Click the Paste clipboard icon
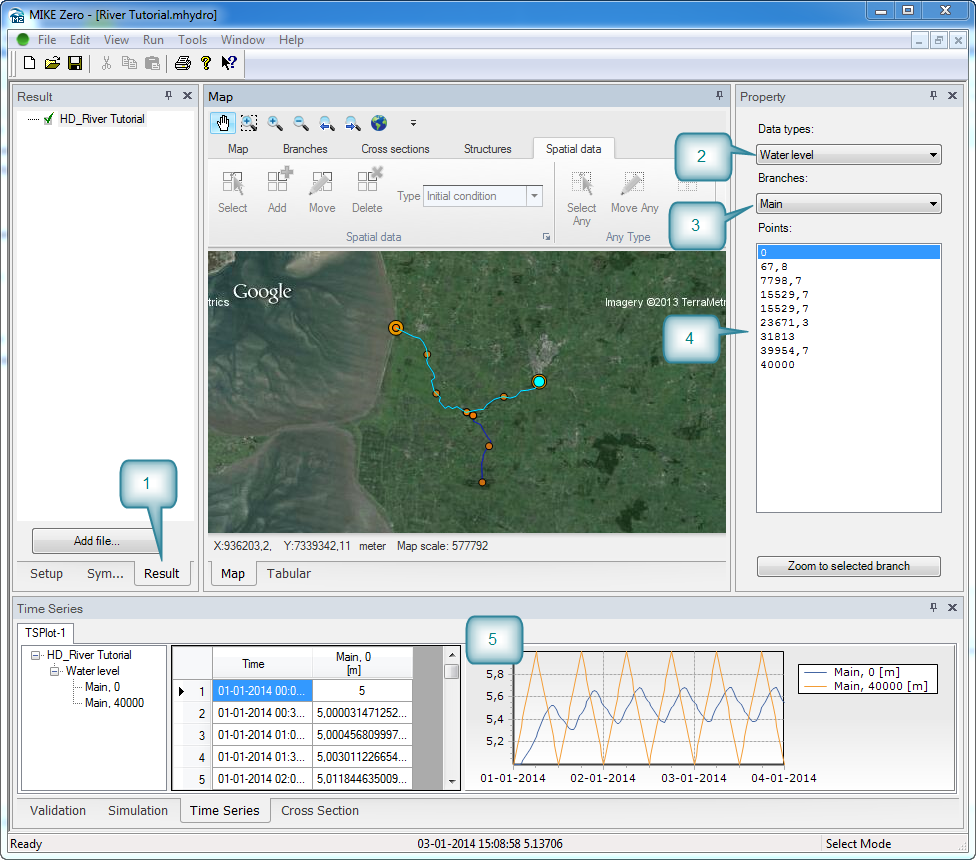Viewport: 976px width, 860px height. (152, 63)
